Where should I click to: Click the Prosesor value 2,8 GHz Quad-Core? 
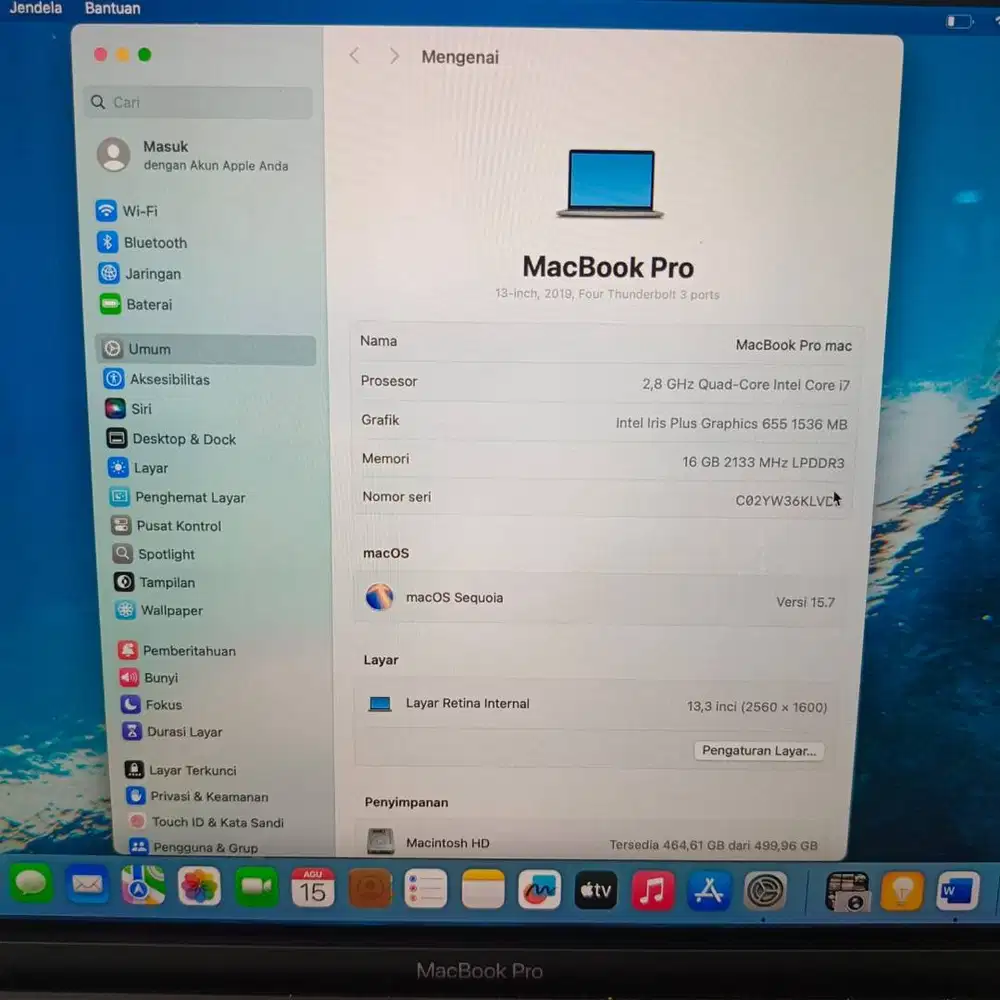[x=746, y=384]
